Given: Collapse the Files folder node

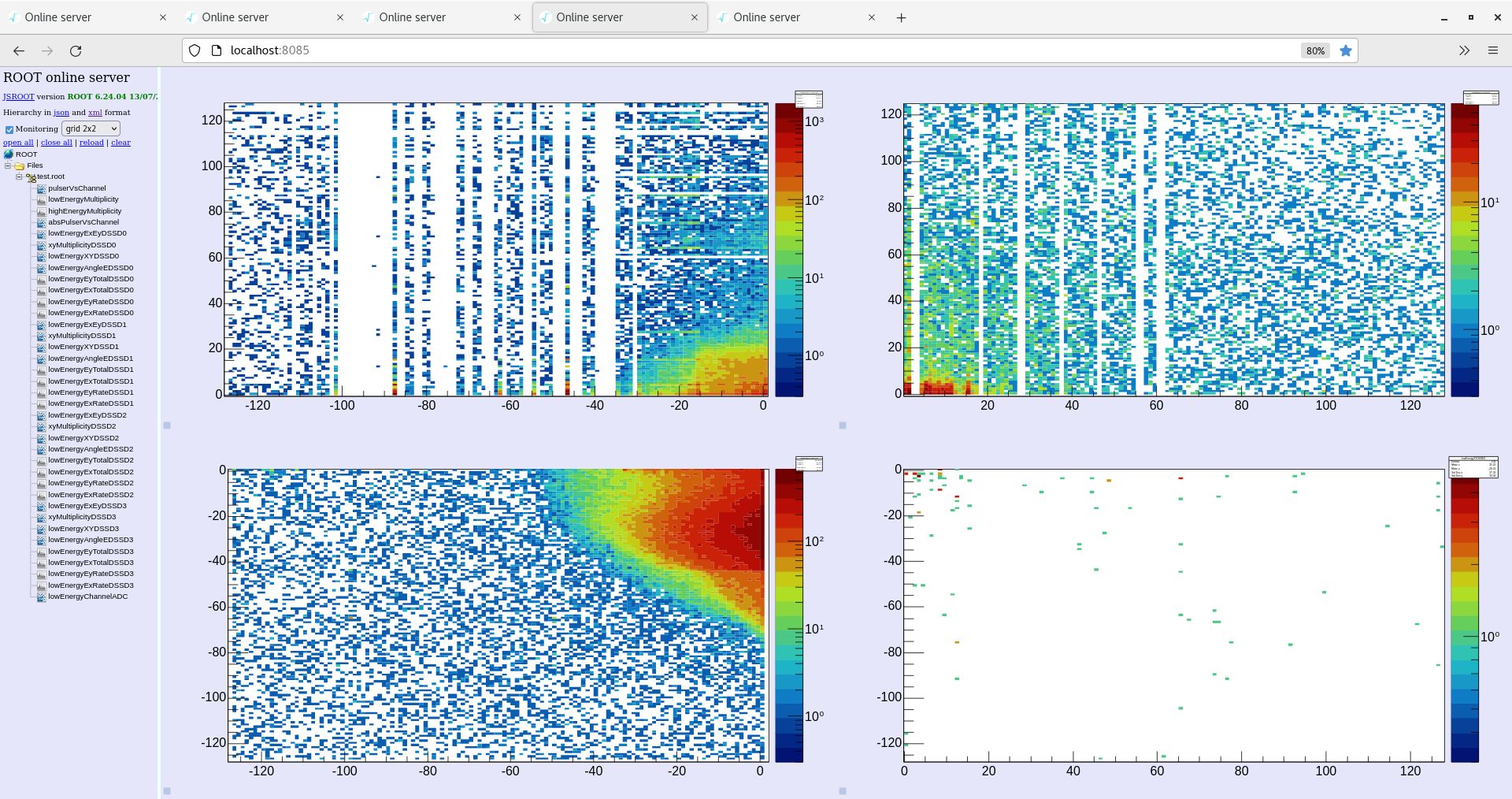Looking at the screenshot, I should pos(8,165).
